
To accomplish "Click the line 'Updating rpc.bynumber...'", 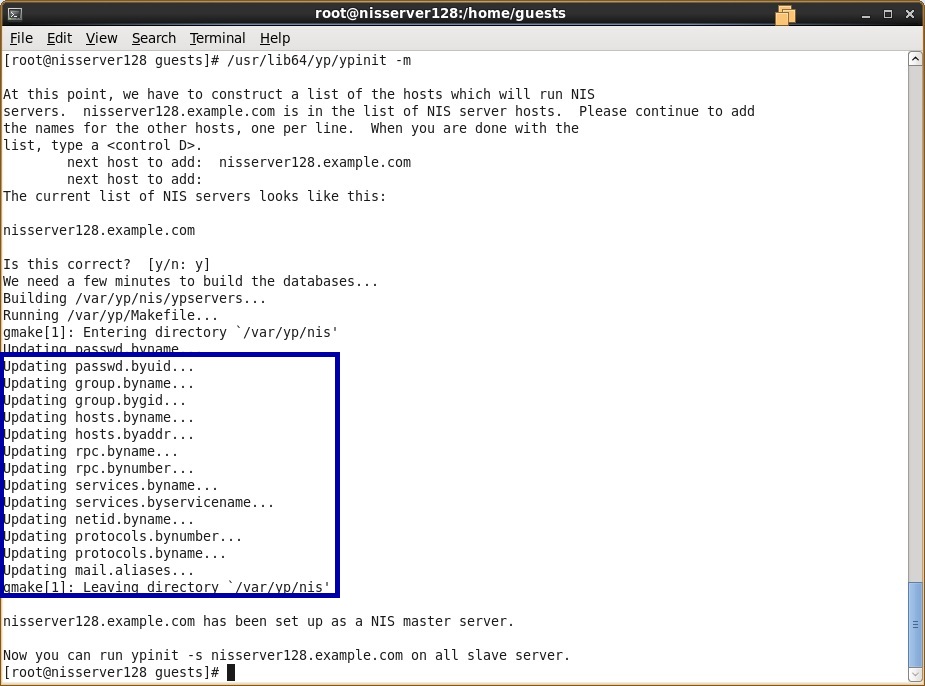I will [99, 469].
